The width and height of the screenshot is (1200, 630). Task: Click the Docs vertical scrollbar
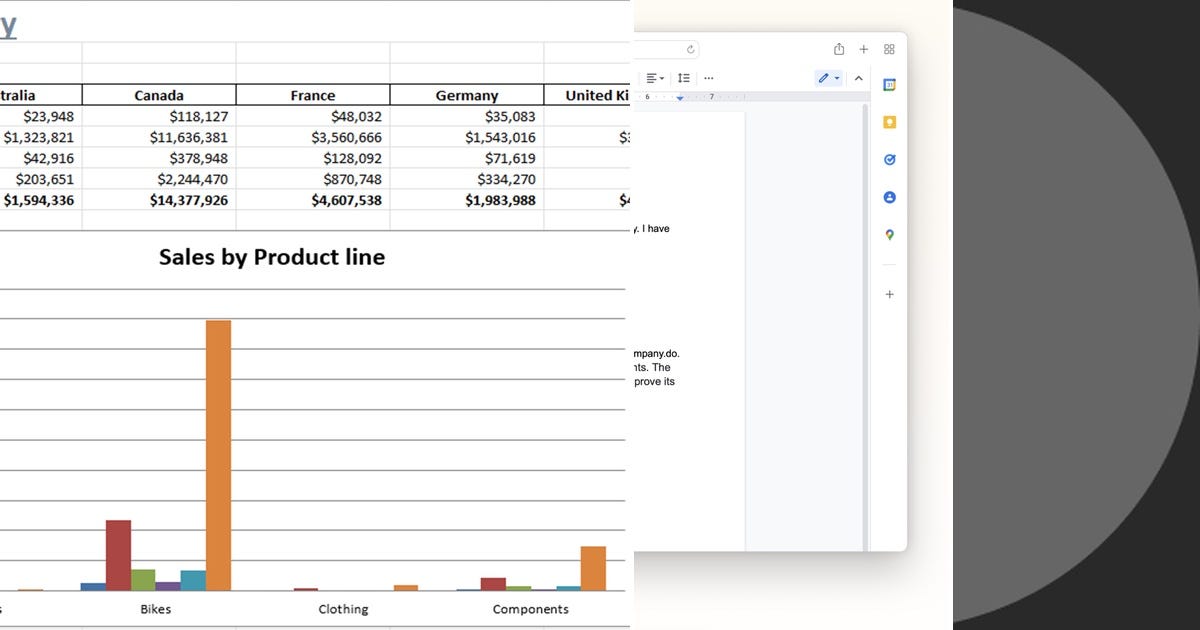click(x=866, y=325)
